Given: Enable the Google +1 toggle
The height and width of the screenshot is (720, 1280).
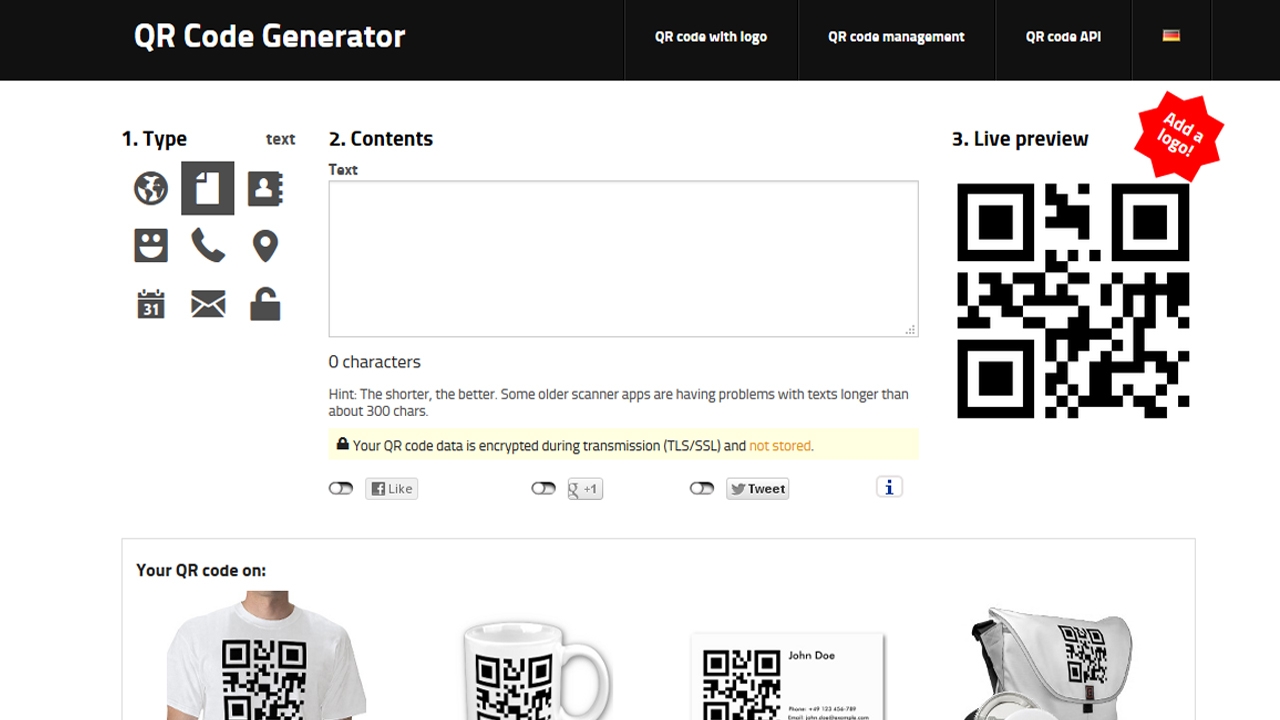Looking at the screenshot, I should tap(543, 488).
